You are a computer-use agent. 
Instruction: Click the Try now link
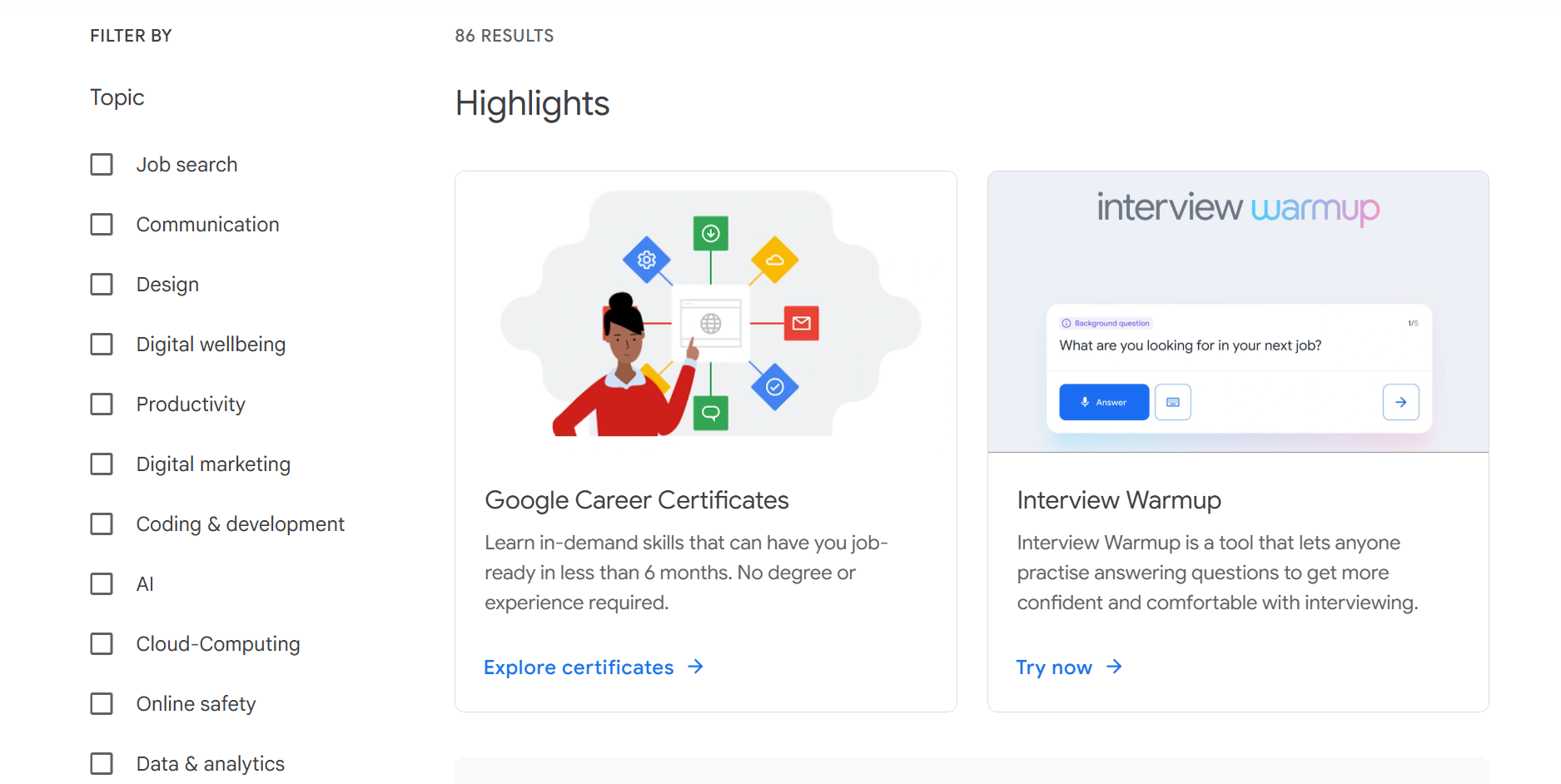[1070, 667]
